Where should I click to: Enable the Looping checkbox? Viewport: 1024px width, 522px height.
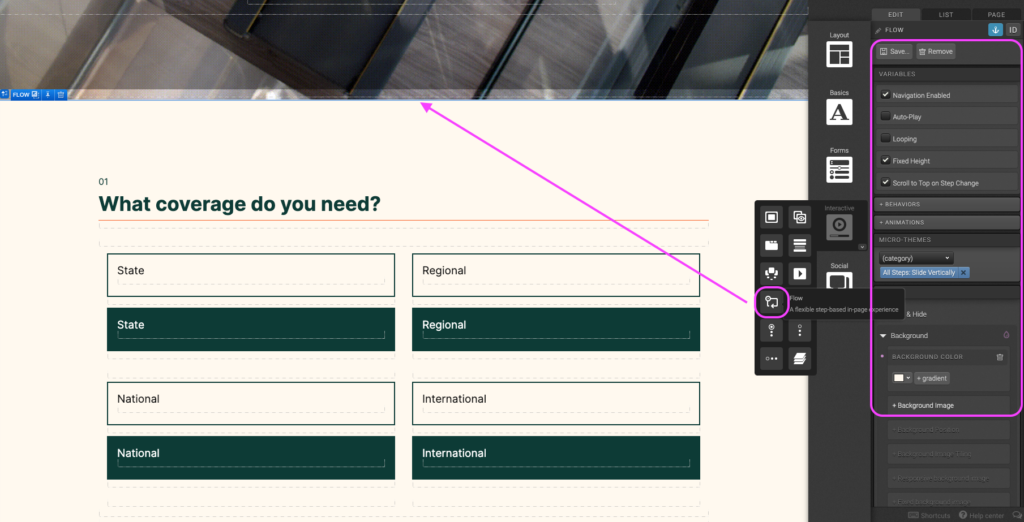coord(885,139)
